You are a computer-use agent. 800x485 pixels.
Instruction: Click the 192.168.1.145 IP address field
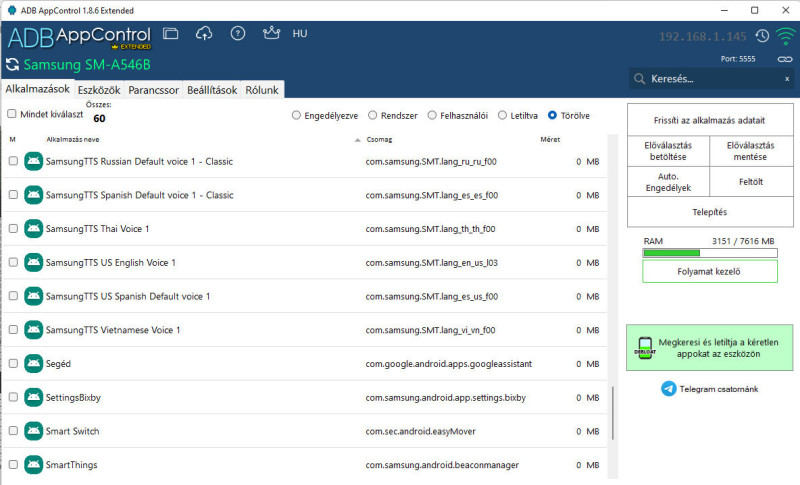pos(703,37)
